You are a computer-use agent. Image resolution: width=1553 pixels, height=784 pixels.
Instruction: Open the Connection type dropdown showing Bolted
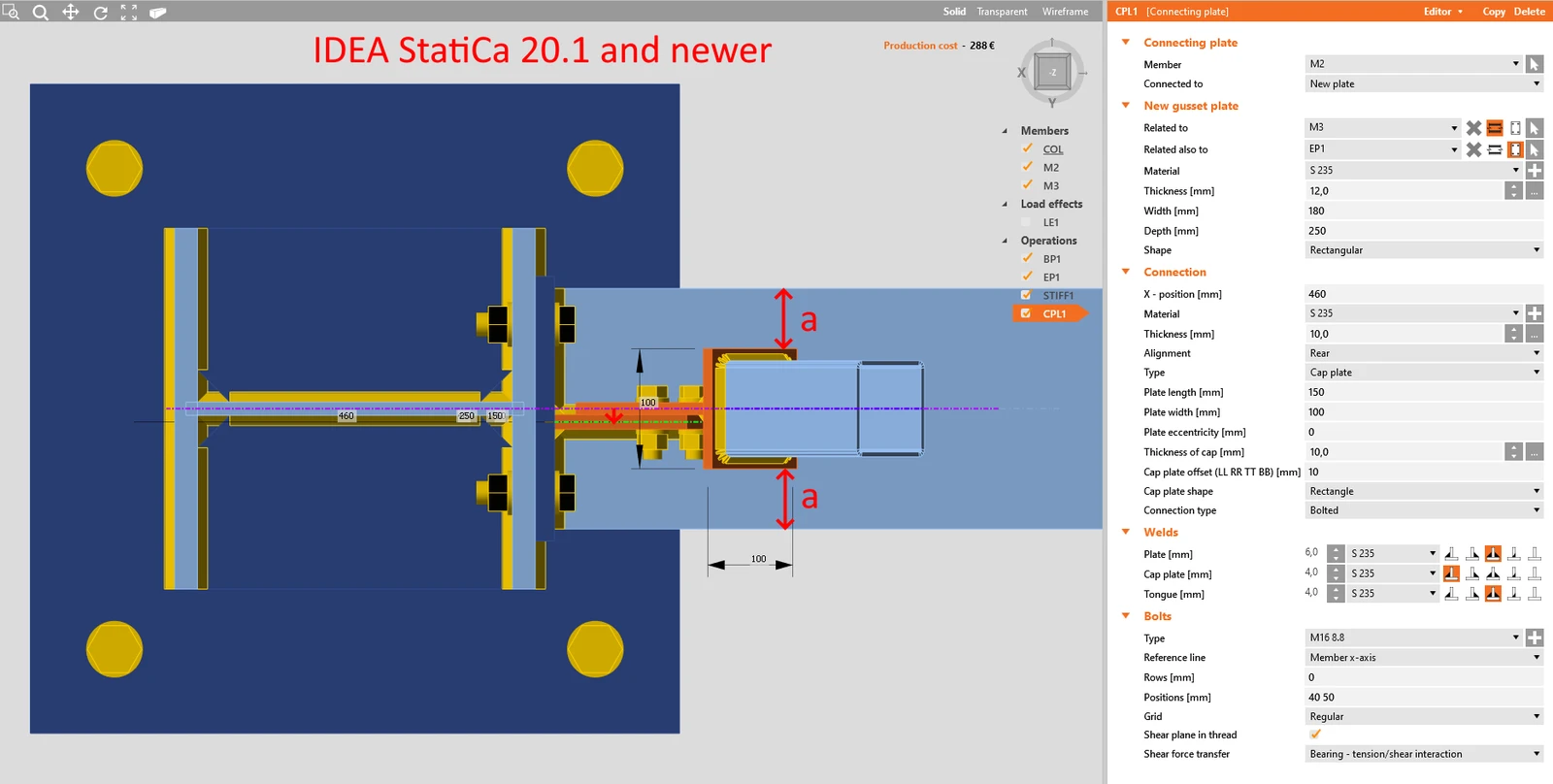click(x=1424, y=510)
